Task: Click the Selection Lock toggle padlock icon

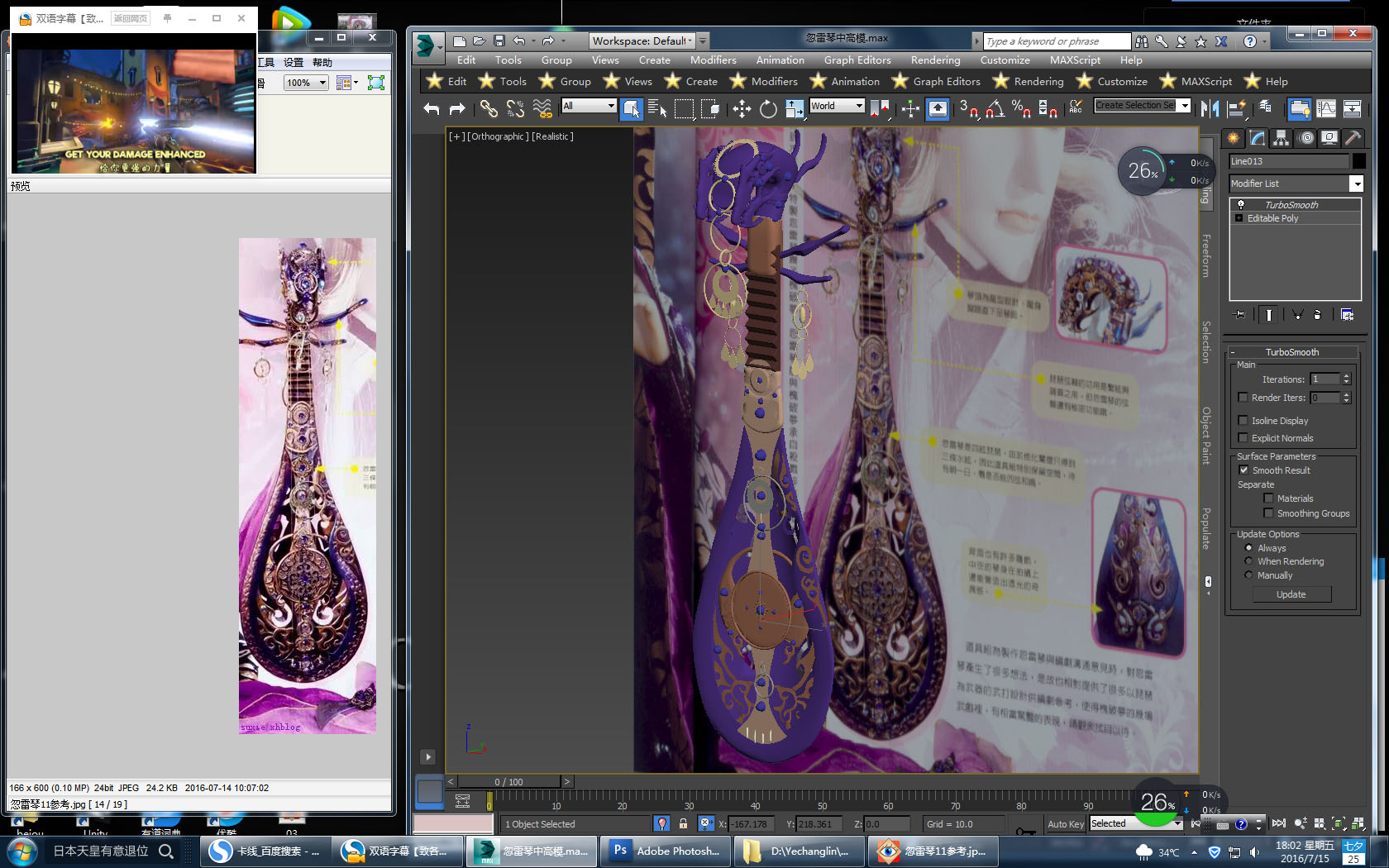Action: click(x=683, y=823)
